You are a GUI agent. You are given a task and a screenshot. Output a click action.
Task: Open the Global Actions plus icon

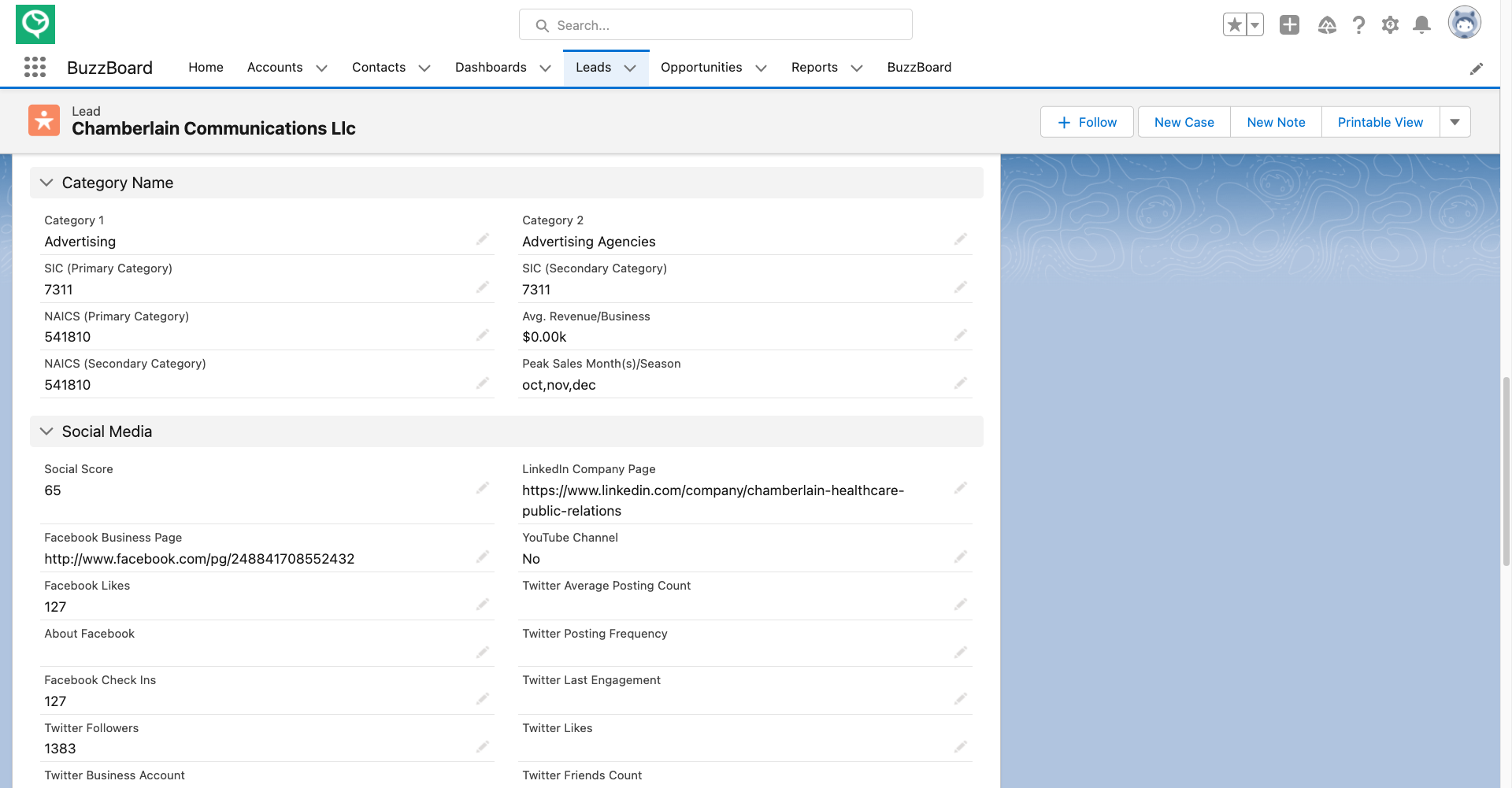click(1289, 25)
